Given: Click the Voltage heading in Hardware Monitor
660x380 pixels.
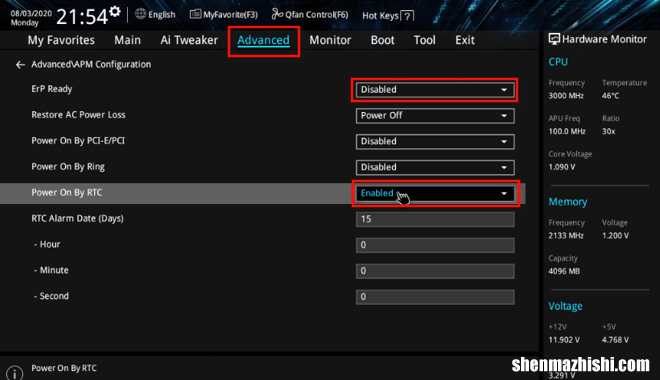Looking at the screenshot, I should point(565,306).
